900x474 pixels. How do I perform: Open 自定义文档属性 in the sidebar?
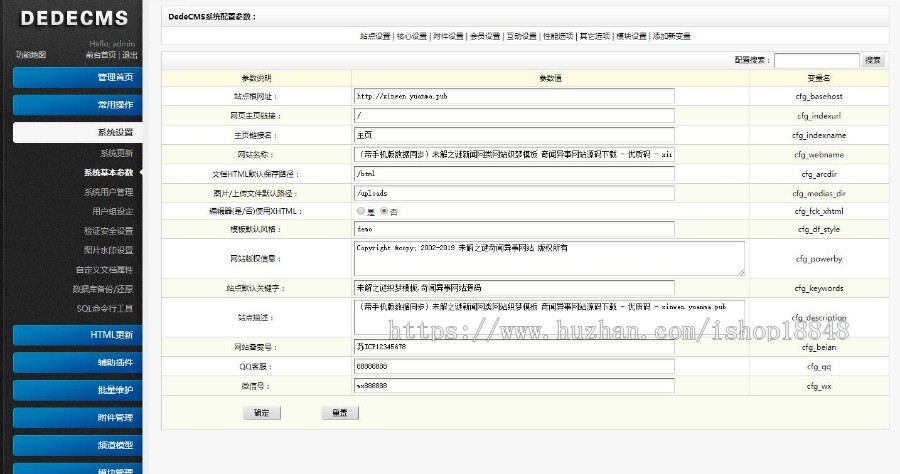pyautogui.click(x=104, y=270)
